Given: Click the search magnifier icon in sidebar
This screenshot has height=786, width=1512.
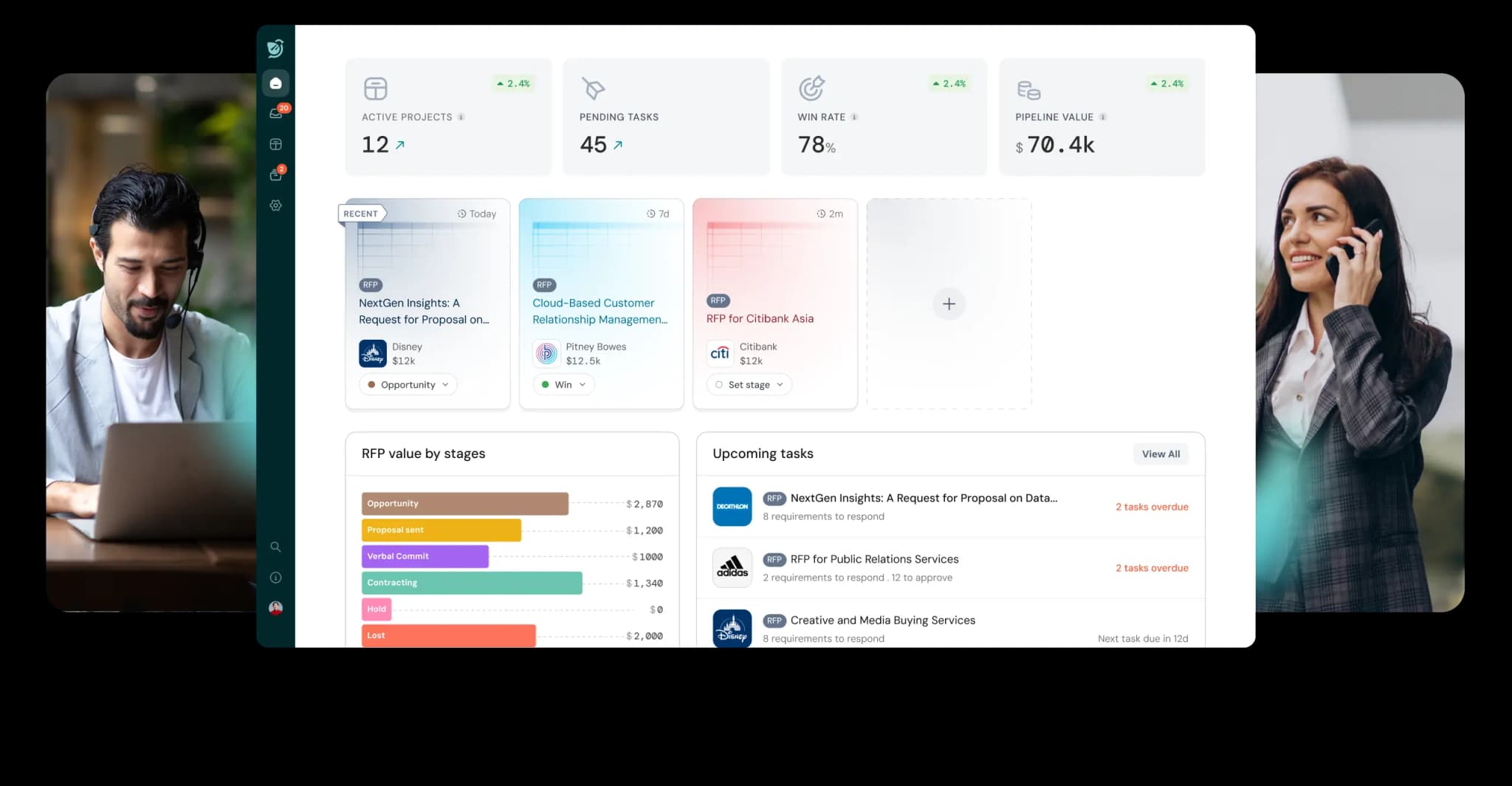Looking at the screenshot, I should pos(275,547).
